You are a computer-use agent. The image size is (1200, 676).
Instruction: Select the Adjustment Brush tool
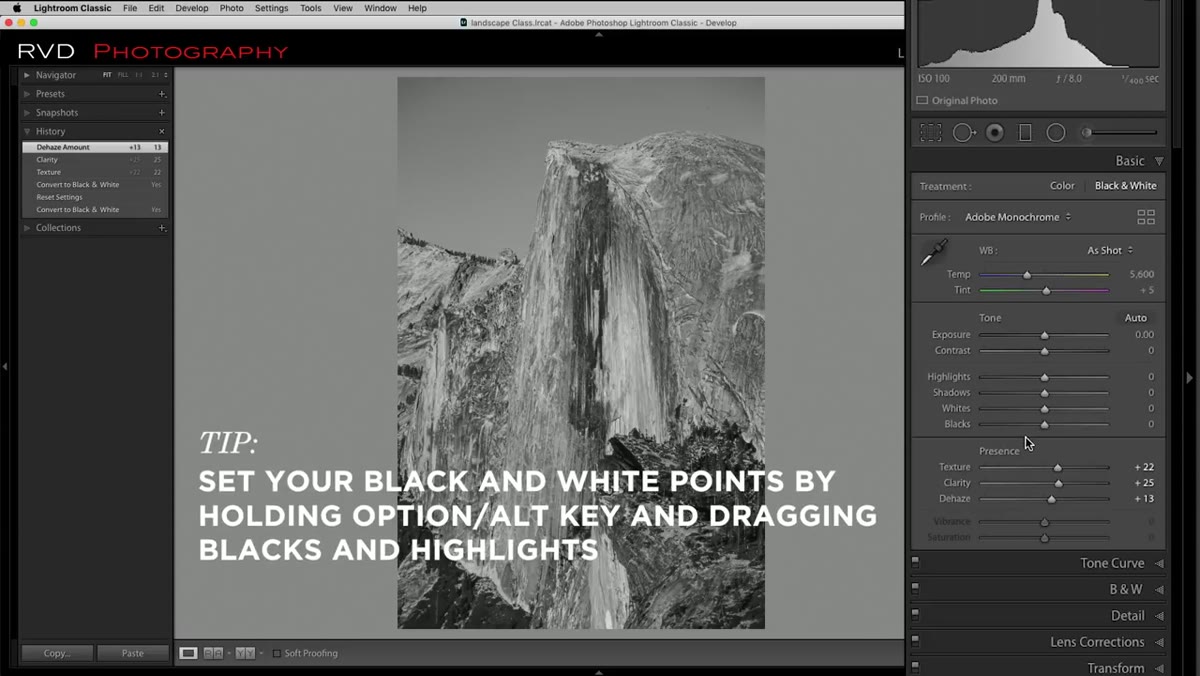tap(1120, 133)
